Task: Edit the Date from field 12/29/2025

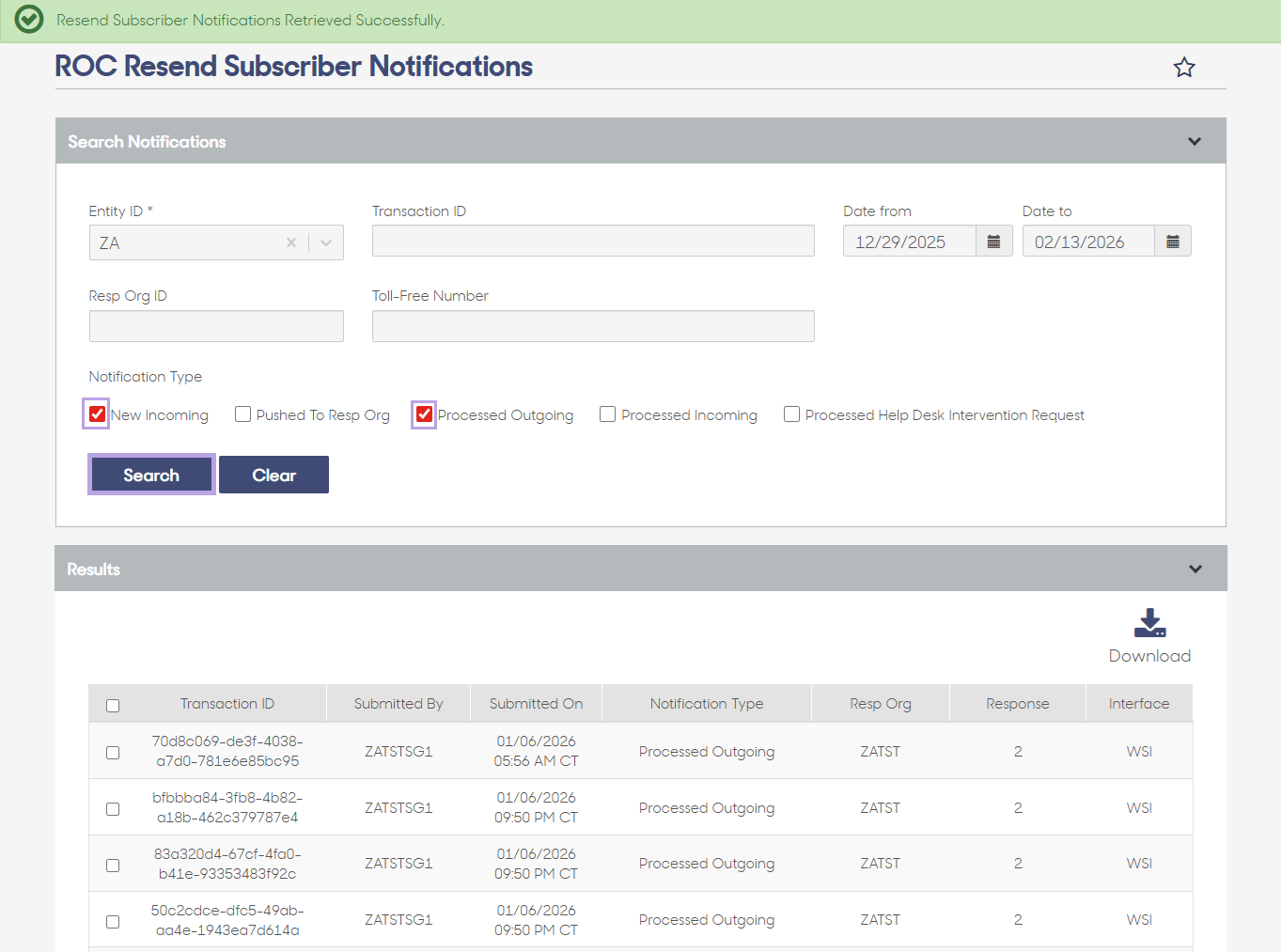Action: [x=909, y=242]
